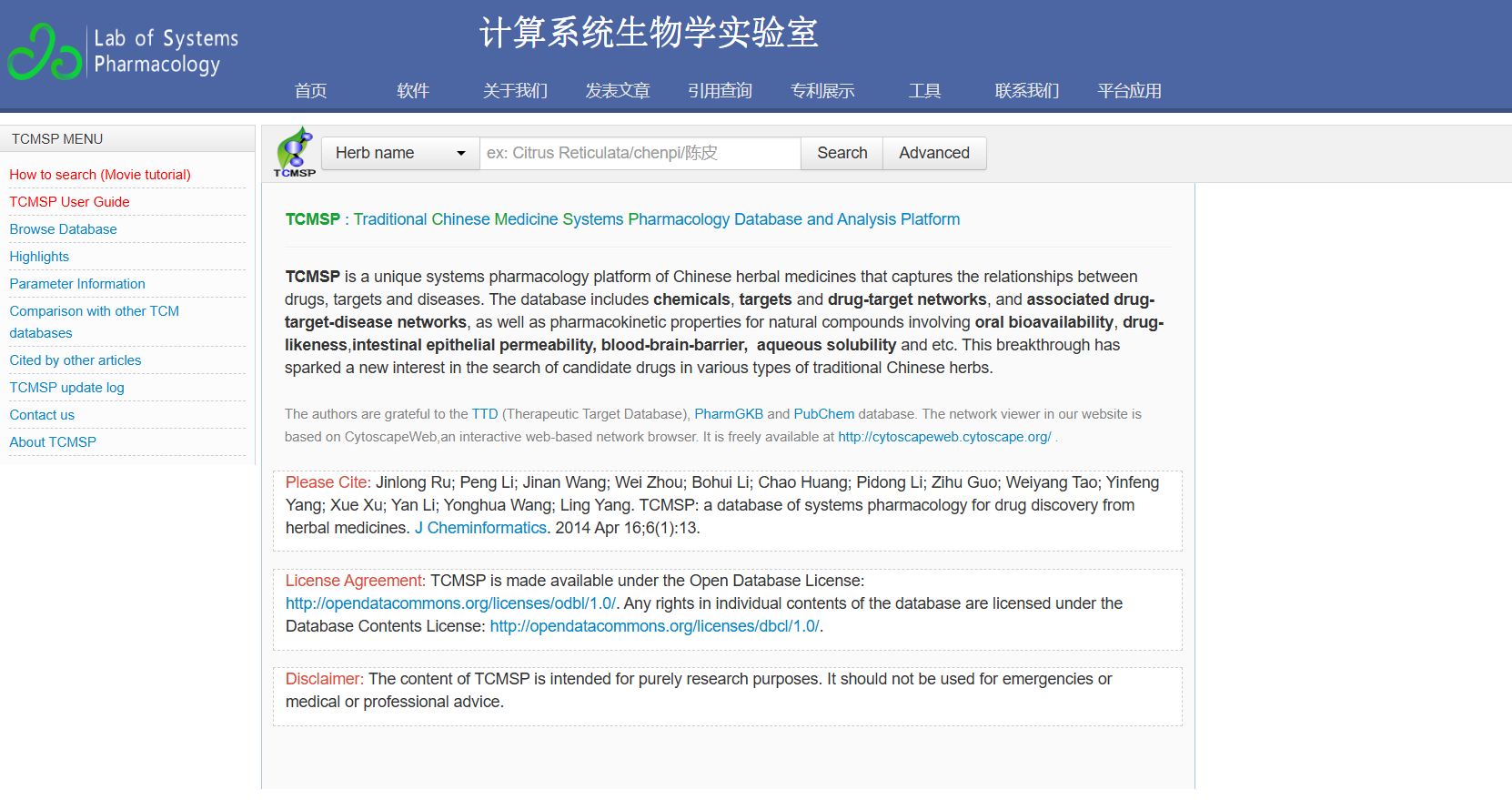Viewport: 1512px width, 800px height.
Task: Open the DbCL 1.0 license URL
Action: coord(655,626)
